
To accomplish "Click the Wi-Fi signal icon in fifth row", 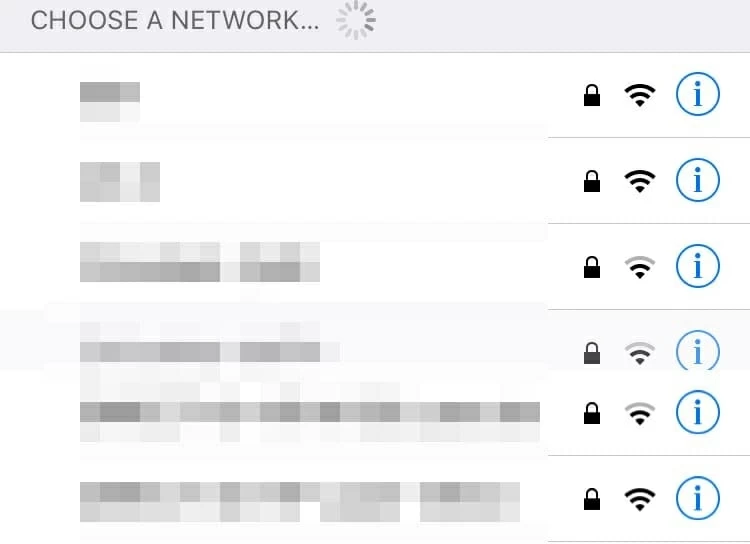I will pos(640,414).
